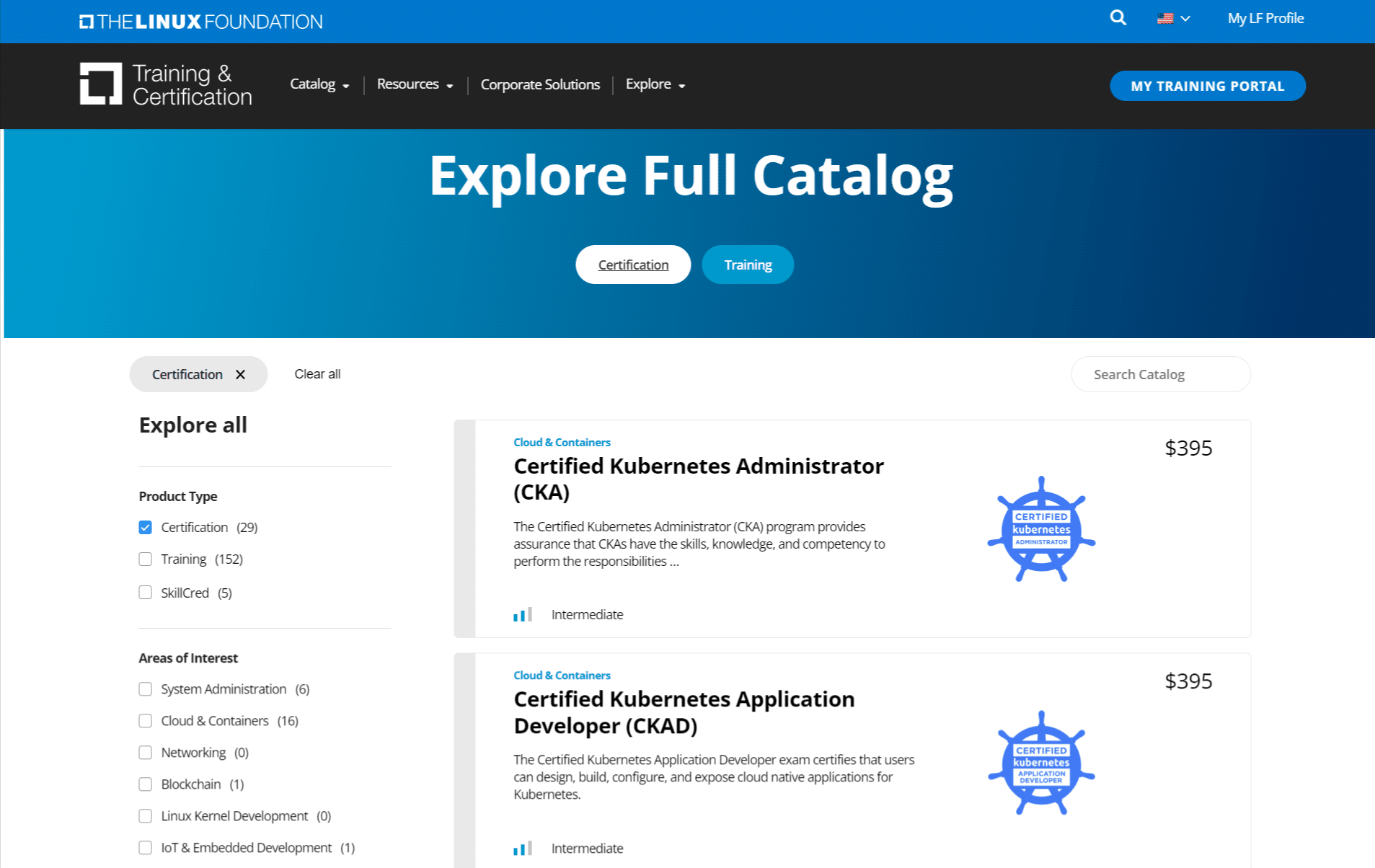This screenshot has height=868, width=1375.
Task: Click the Product Type section heading
Action: pyautogui.click(x=178, y=497)
